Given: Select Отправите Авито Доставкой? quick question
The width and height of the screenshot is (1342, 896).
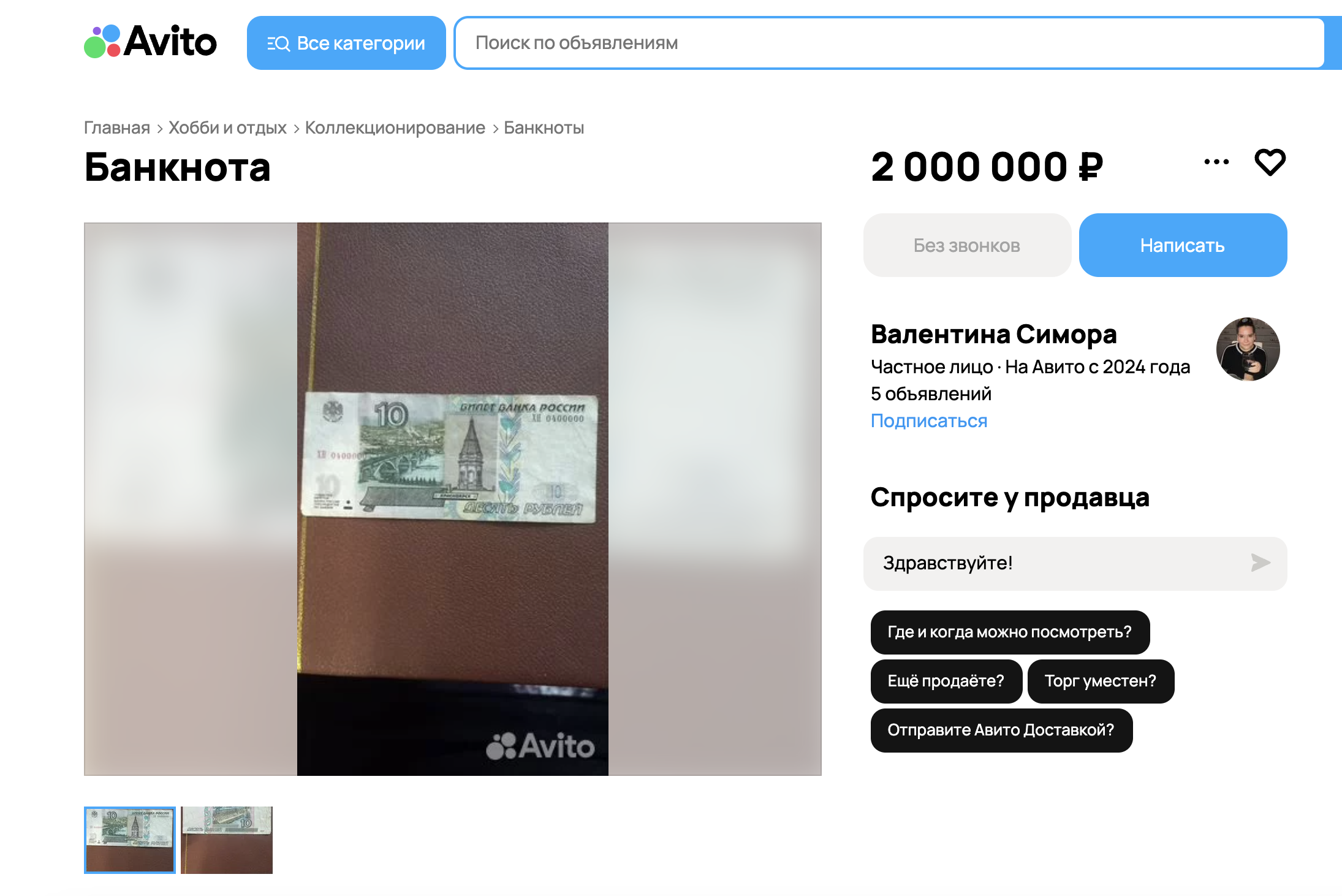Looking at the screenshot, I should coord(1001,730).
